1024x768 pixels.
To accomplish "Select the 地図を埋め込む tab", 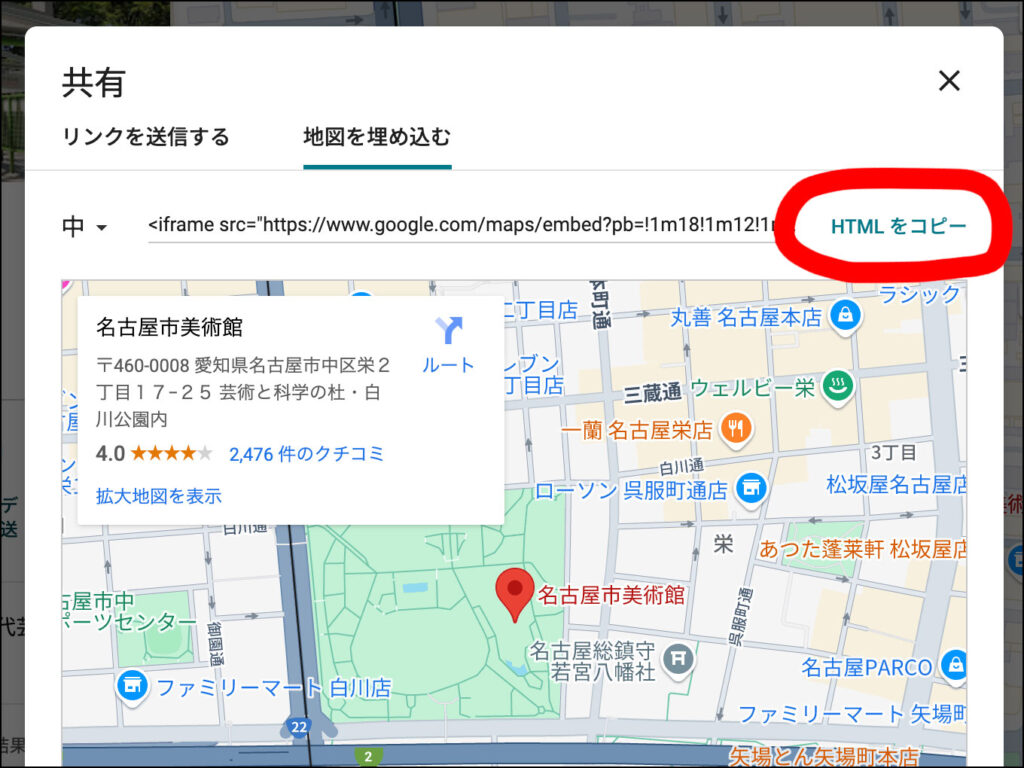I will pos(377,136).
